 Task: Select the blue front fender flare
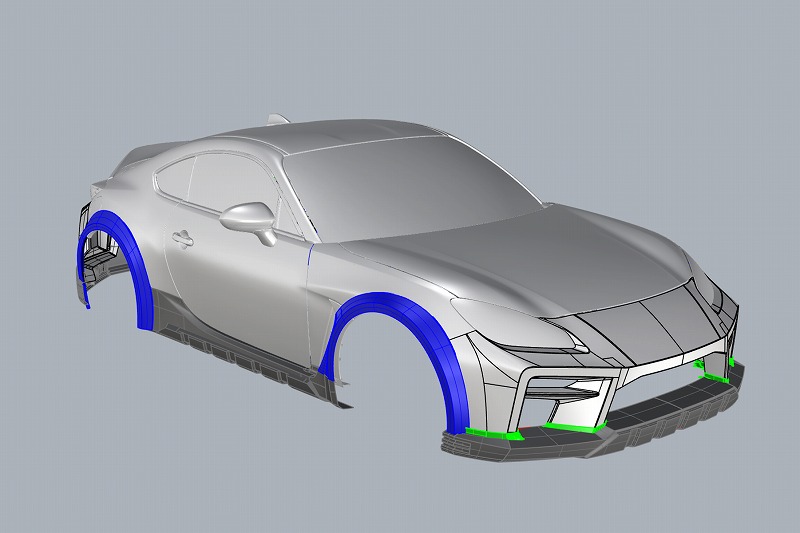pos(440,340)
